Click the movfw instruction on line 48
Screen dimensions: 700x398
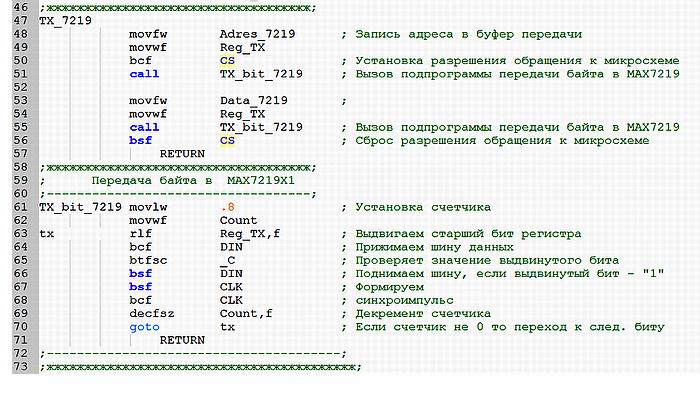[148, 34]
